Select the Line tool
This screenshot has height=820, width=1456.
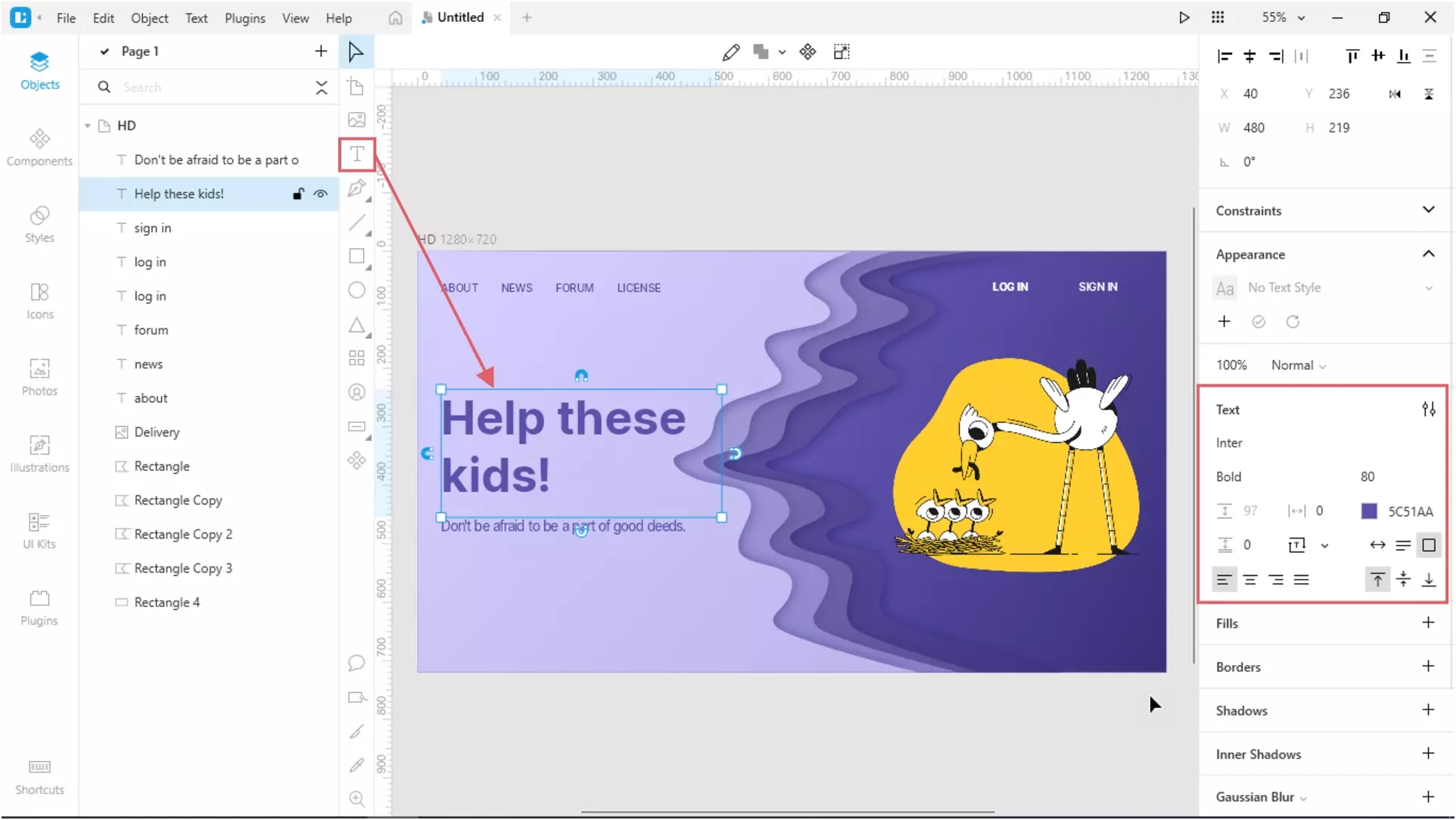click(356, 222)
